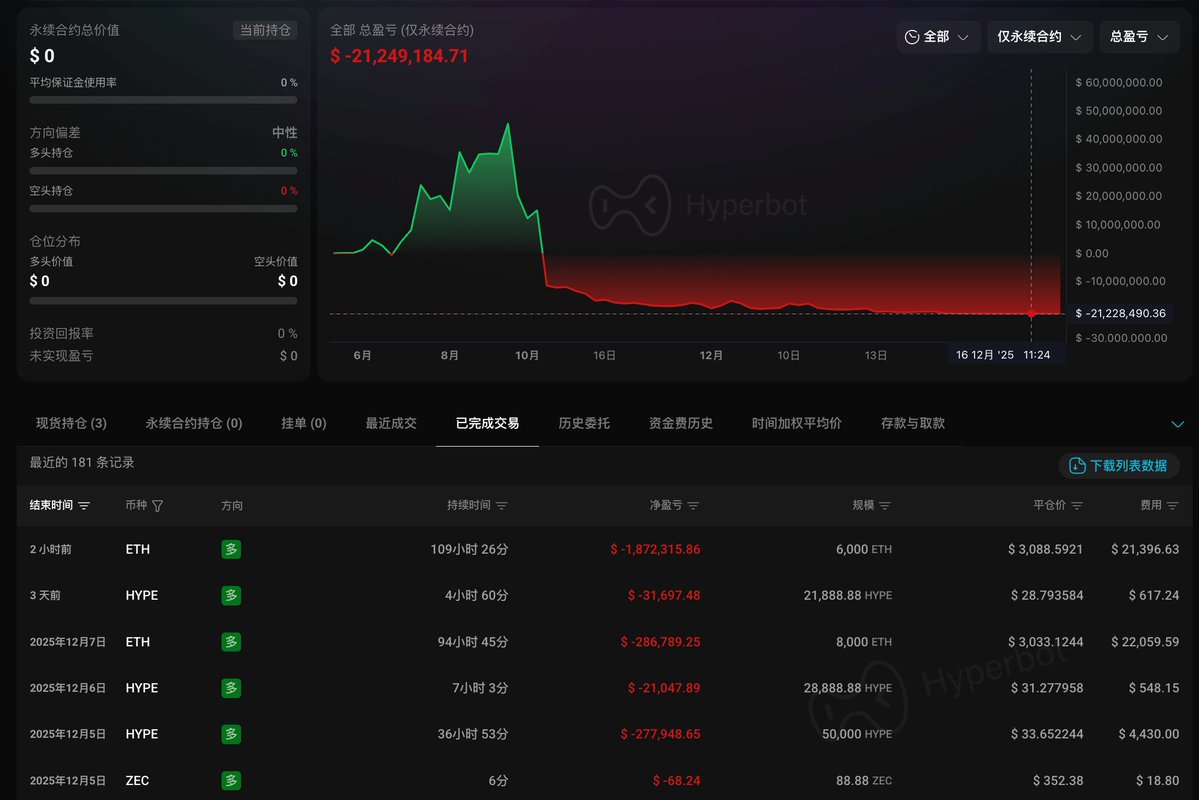Sort by the 结束时间 column icon
The height and width of the screenshot is (800, 1199).
click(x=84, y=506)
